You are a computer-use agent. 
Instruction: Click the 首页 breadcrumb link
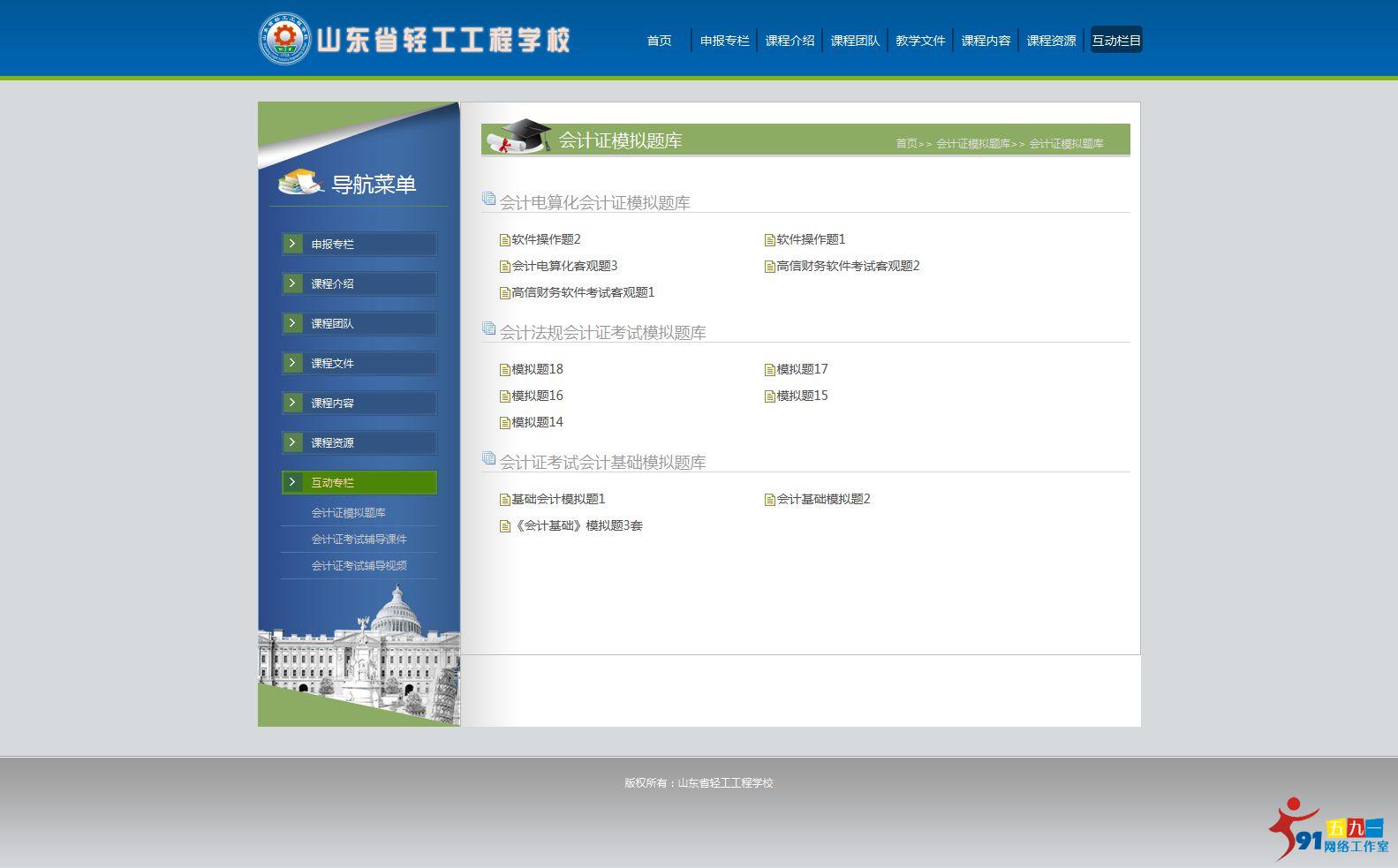tap(906, 144)
